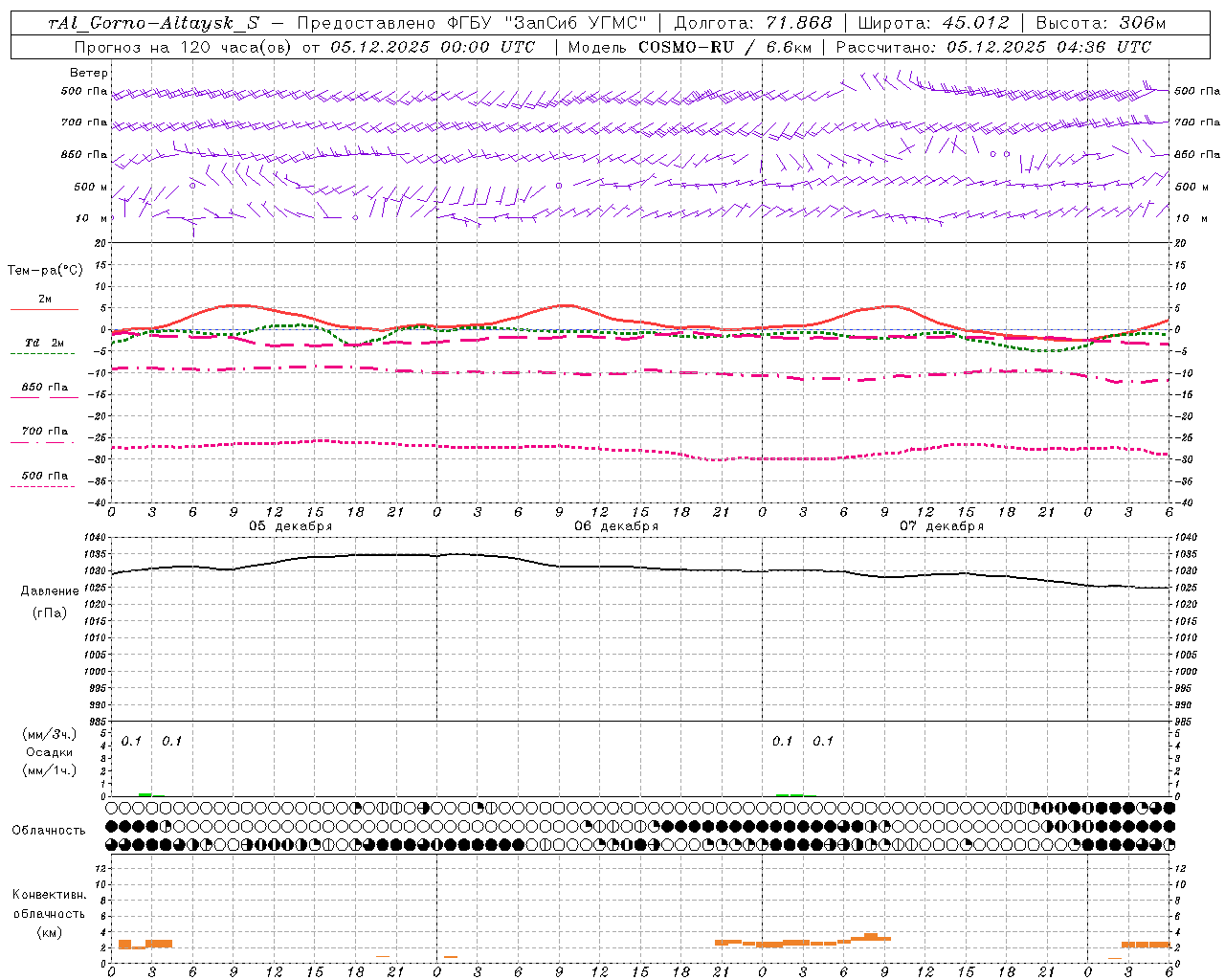Image resolution: width=1225 pixels, height=980 pixels.
Task: Click the Облачность cloud cover label
Action: [x=49, y=831]
